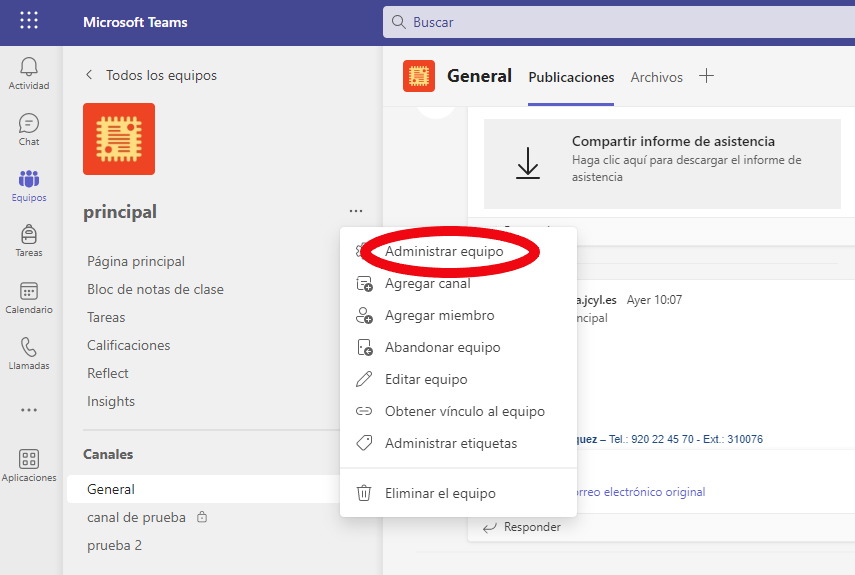Click the General channel title in header

479,76
